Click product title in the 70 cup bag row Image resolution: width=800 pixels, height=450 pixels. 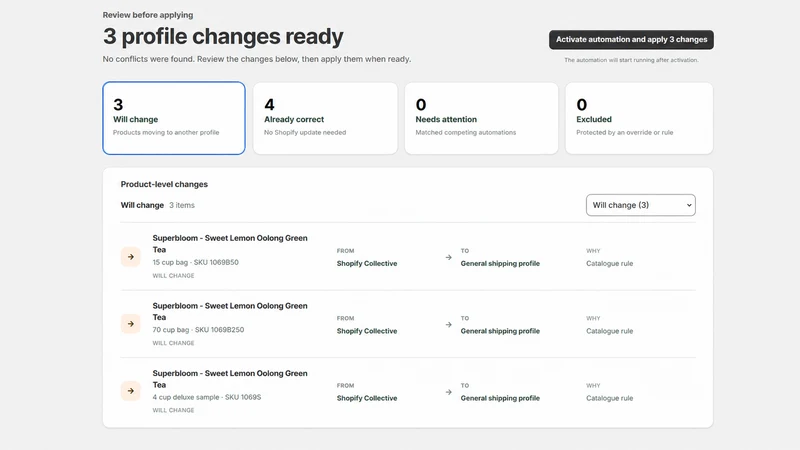coord(230,311)
